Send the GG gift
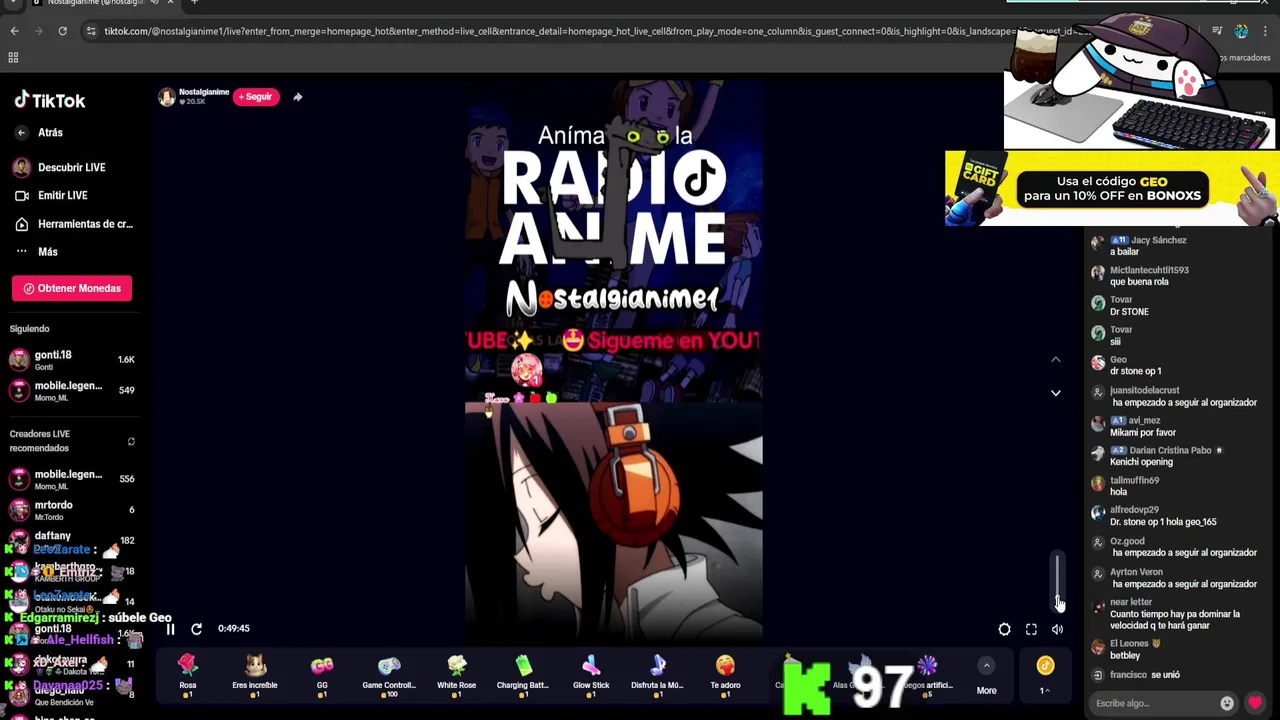Viewport: 1280px width, 720px height. pos(322,675)
